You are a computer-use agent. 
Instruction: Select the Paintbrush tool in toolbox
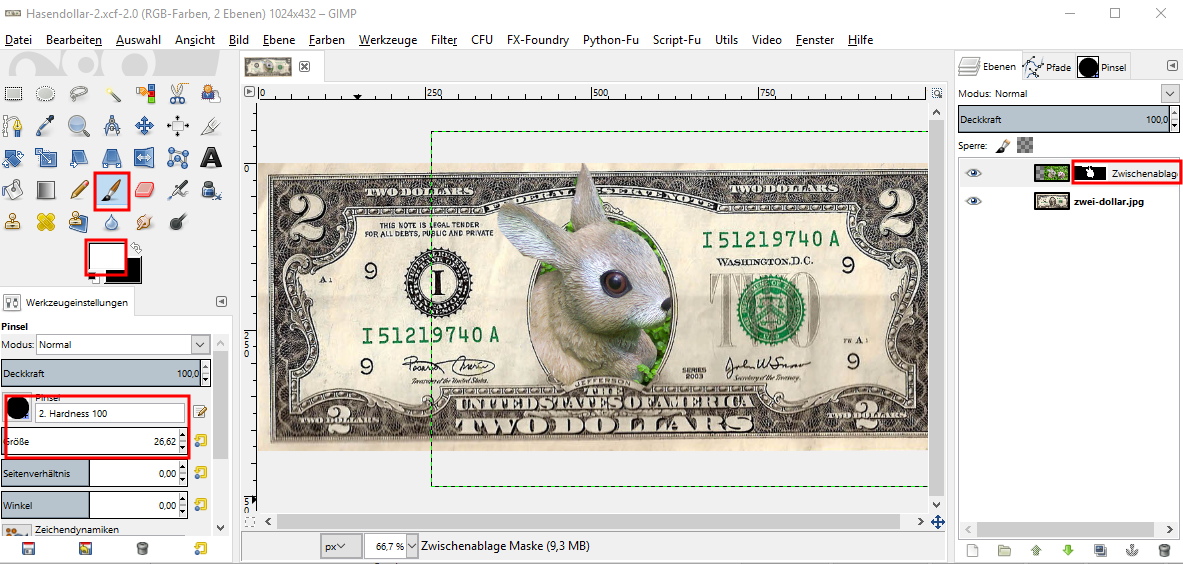pos(112,189)
